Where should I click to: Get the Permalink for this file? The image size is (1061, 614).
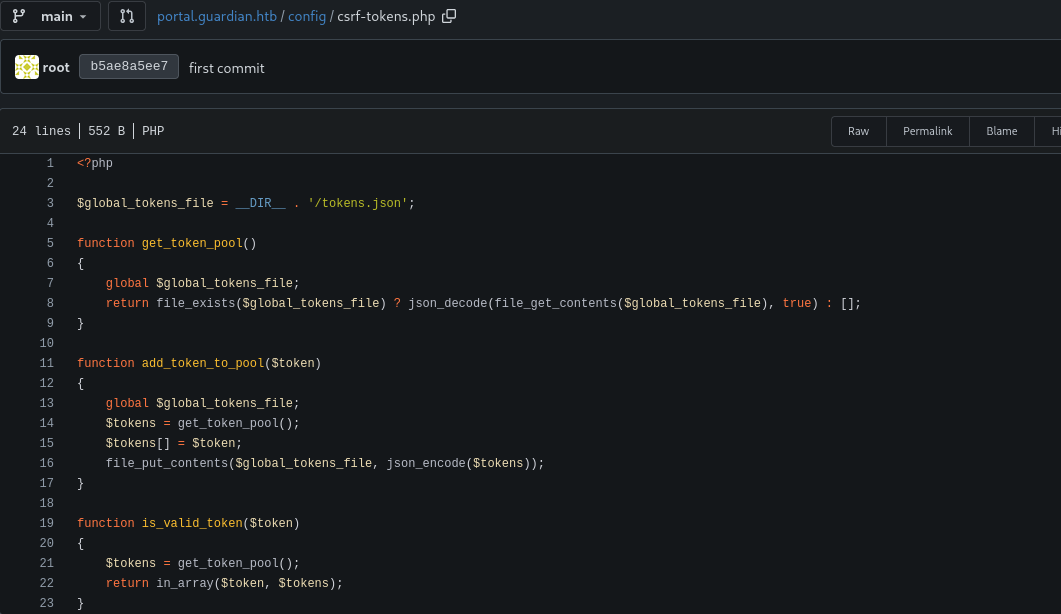927,131
